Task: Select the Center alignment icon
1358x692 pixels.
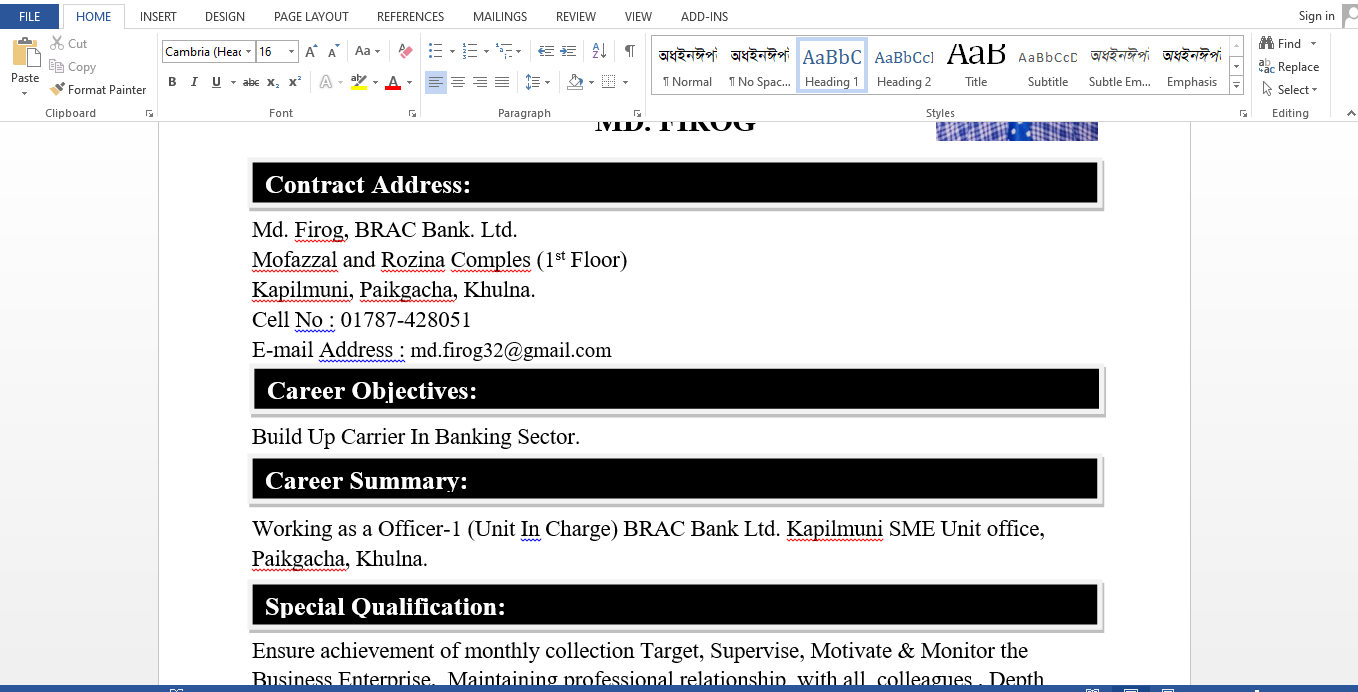Action: [458, 82]
